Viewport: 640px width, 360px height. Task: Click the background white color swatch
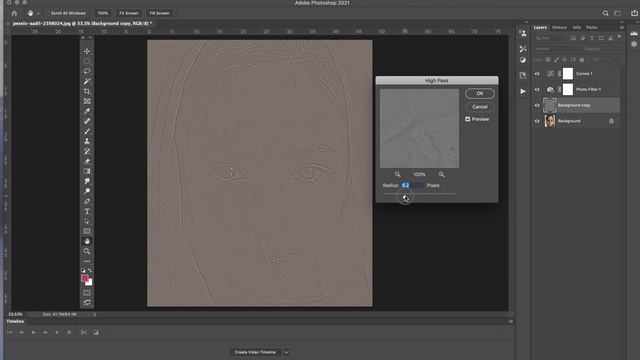pyautogui.click(x=90, y=282)
